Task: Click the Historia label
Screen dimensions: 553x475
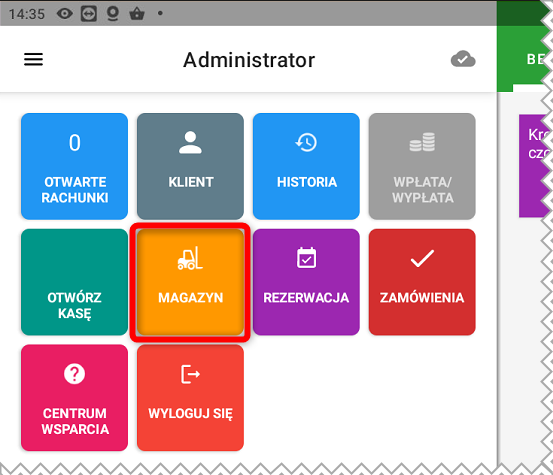Action: click(306, 182)
